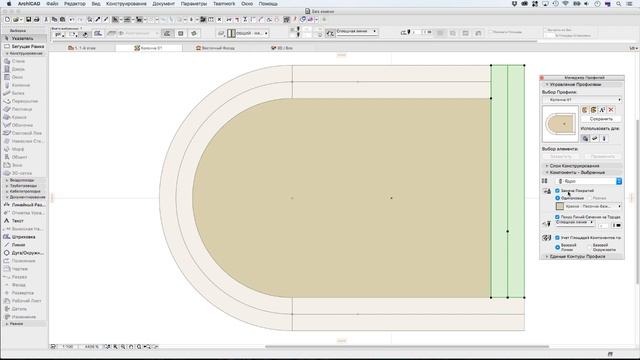The image size is (640, 360).
Task: Select the Линия (Line) tool
Action: pos(24,245)
